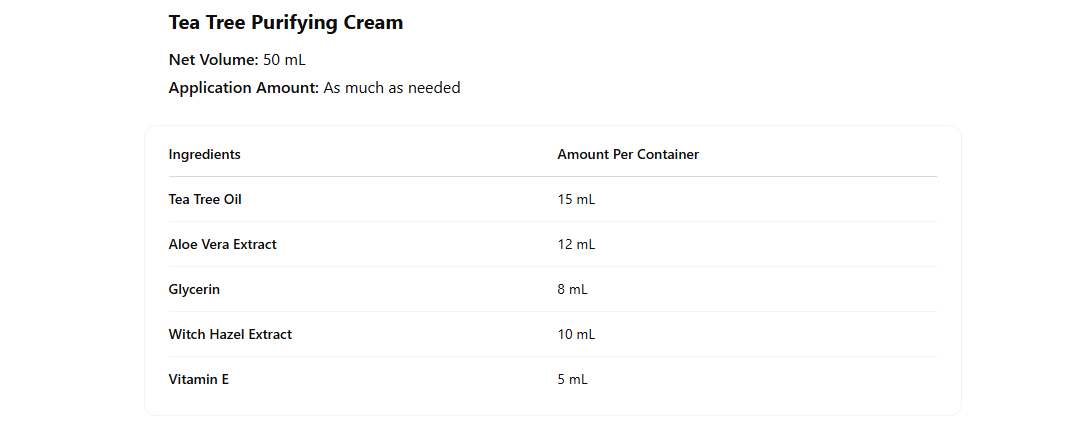Select the Tea Tree Oil row label
Viewport: 1072px width, 448px height.
coord(205,199)
